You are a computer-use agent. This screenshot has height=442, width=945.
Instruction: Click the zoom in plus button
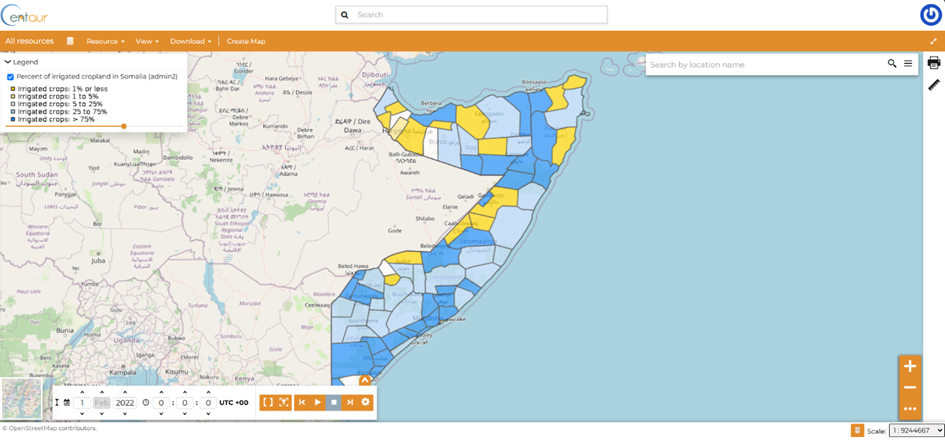tap(909, 367)
